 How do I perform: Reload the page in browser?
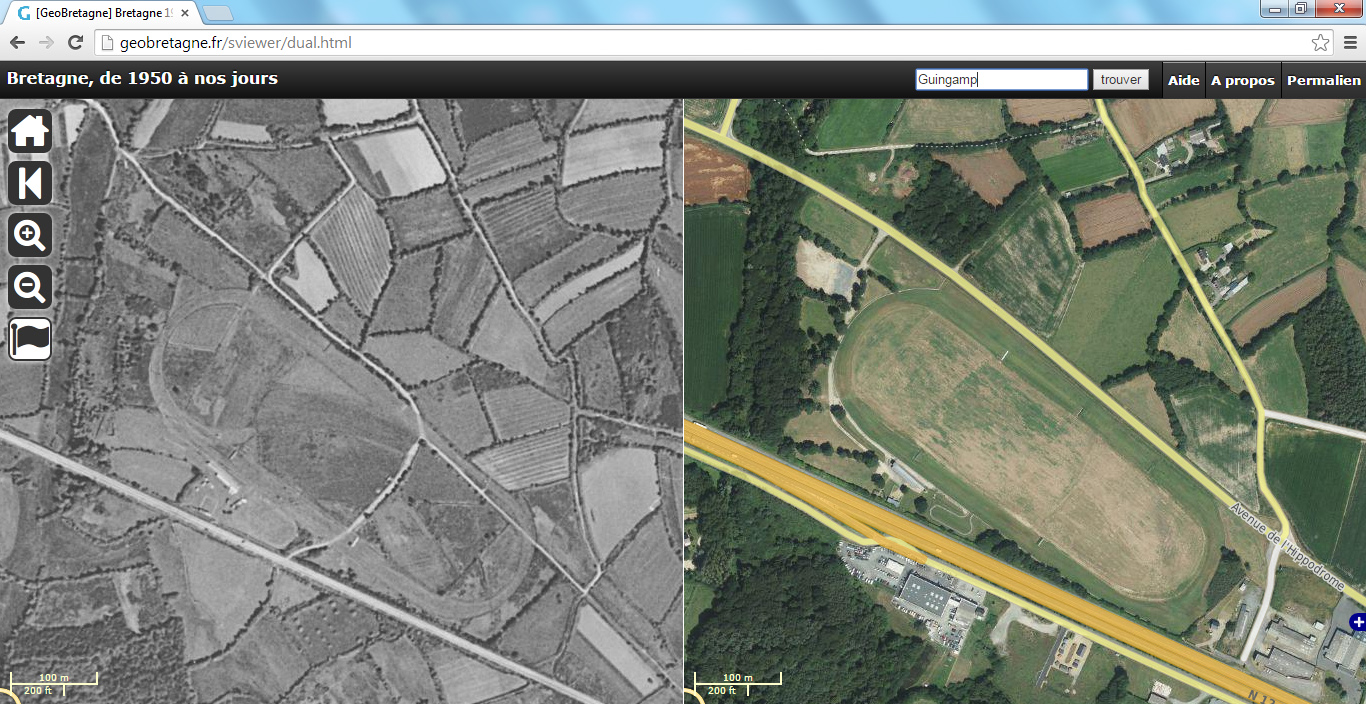(x=75, y=43)
